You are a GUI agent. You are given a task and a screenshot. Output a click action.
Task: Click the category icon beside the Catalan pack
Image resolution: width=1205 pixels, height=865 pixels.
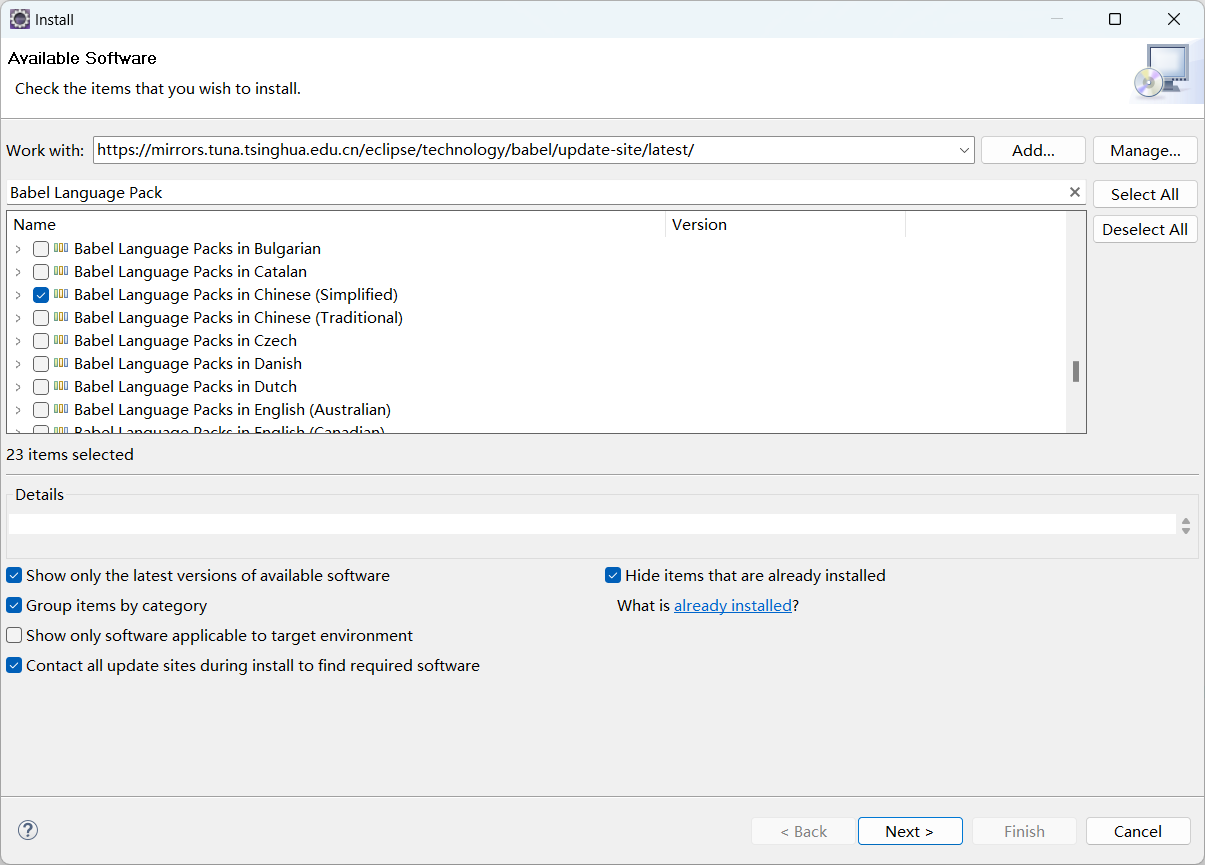(x=61, y=271)
